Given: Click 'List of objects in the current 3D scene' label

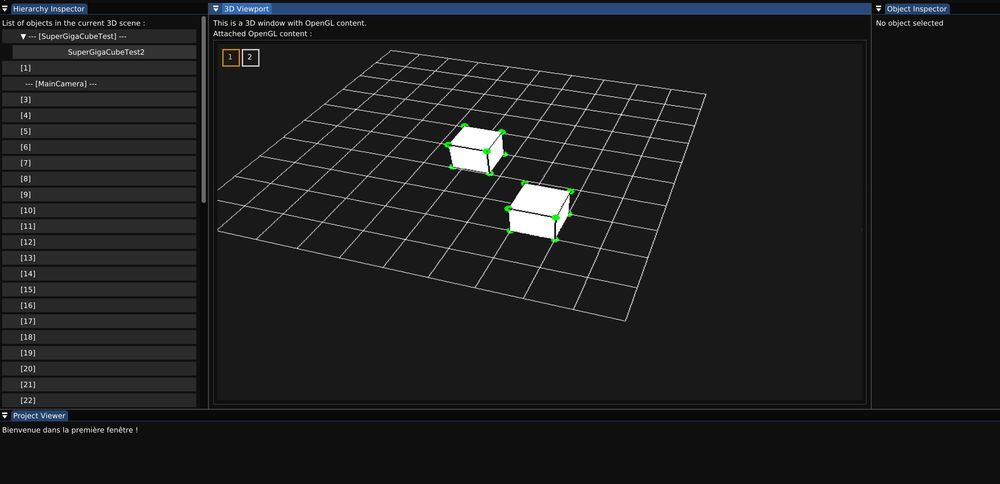Looking at the screenshot, I should pos(73,23).
